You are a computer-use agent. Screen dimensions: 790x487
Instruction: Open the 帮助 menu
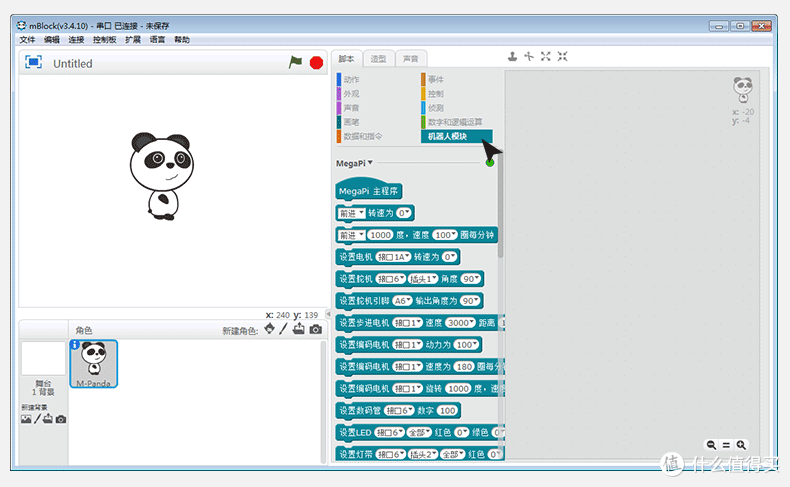coord(182,40)
